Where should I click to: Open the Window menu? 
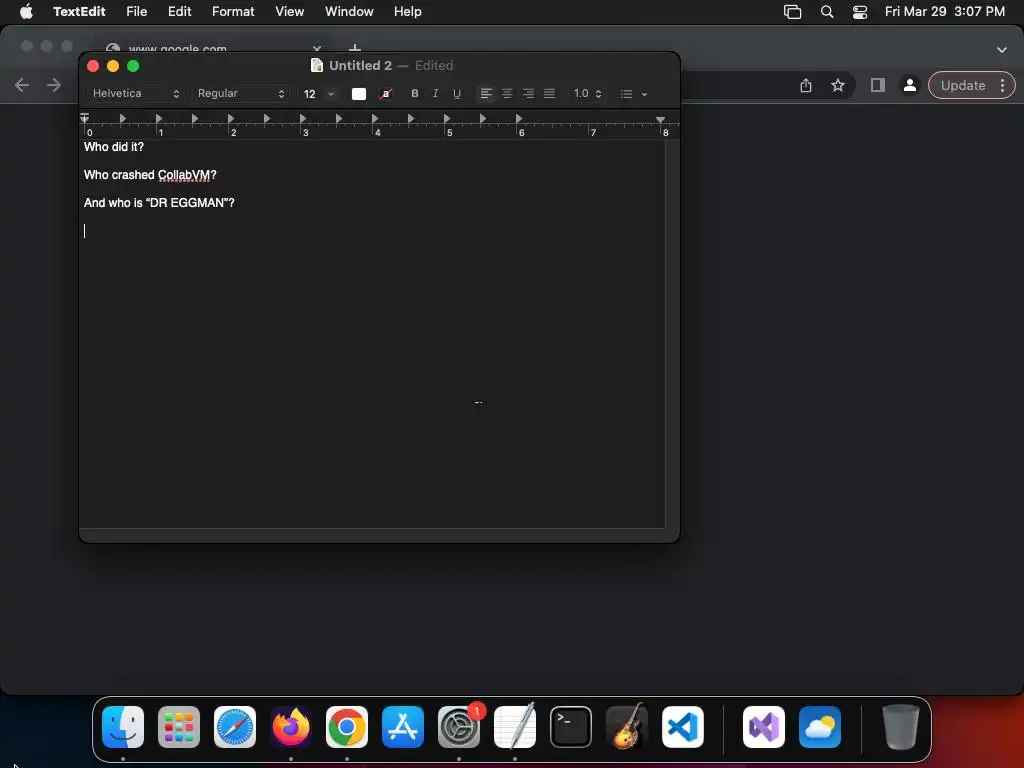tap(349, 11)
